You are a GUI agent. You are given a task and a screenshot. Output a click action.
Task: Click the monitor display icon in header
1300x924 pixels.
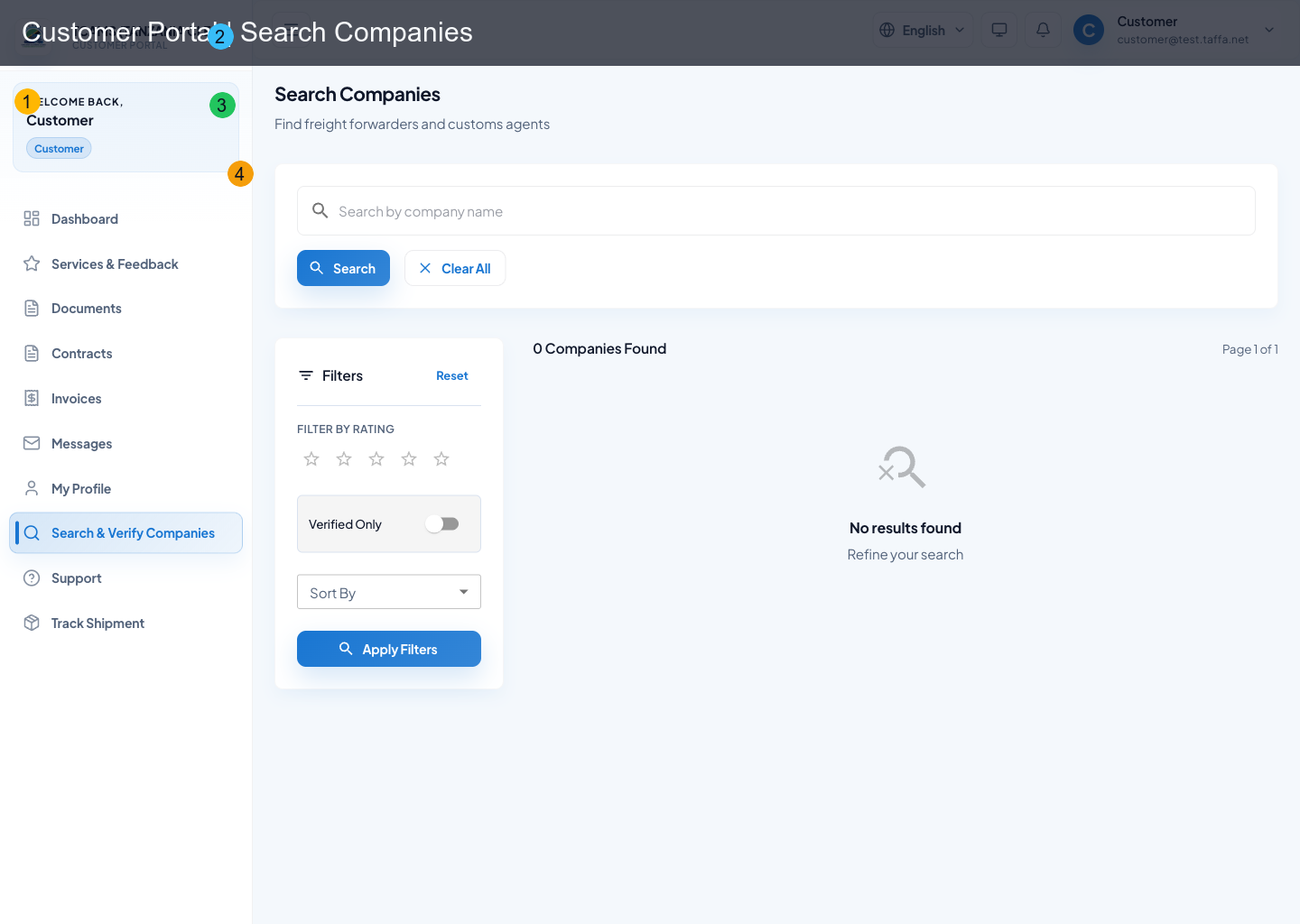(999, 30)
